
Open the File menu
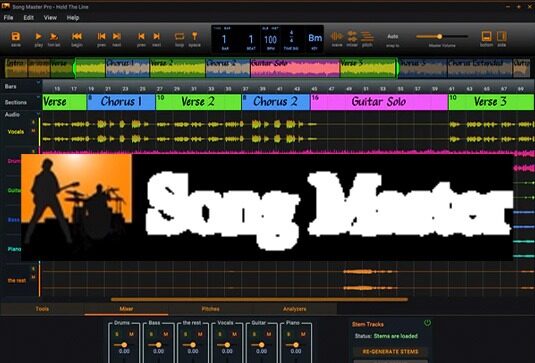point(8,18)
